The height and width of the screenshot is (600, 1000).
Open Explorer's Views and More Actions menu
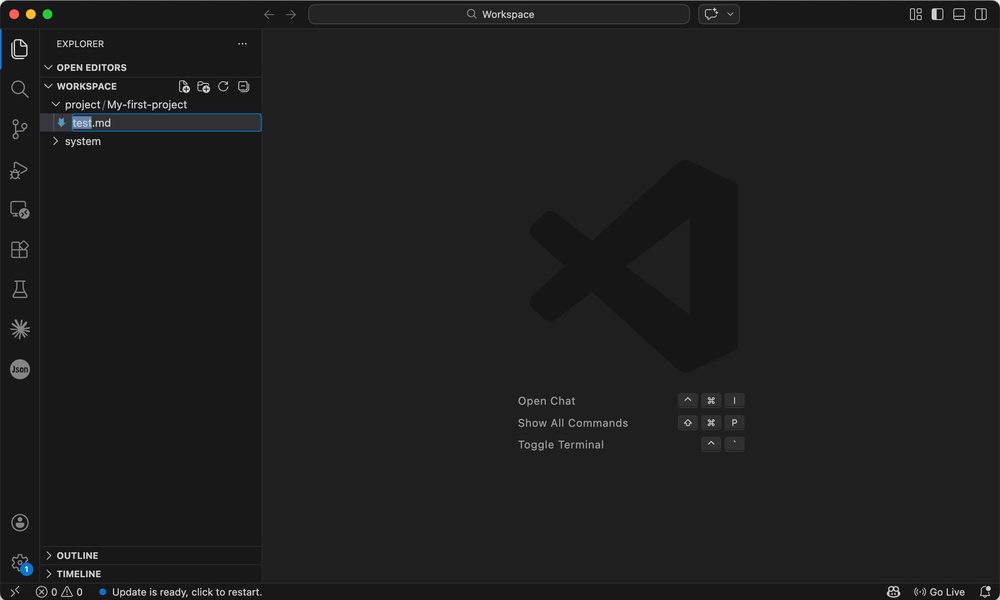pyautogui.click(x=242, y=44)
